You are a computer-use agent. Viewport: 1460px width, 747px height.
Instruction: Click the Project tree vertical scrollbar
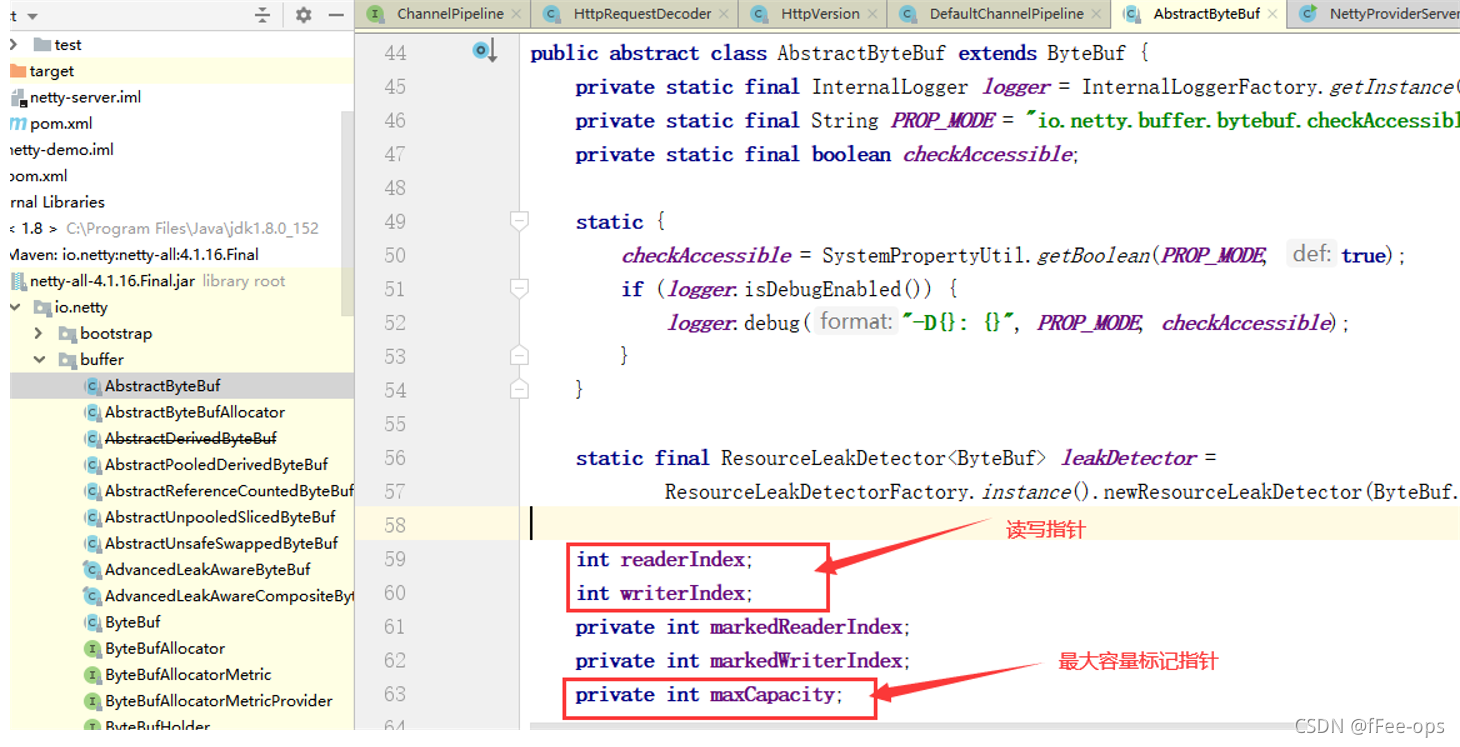347,213
